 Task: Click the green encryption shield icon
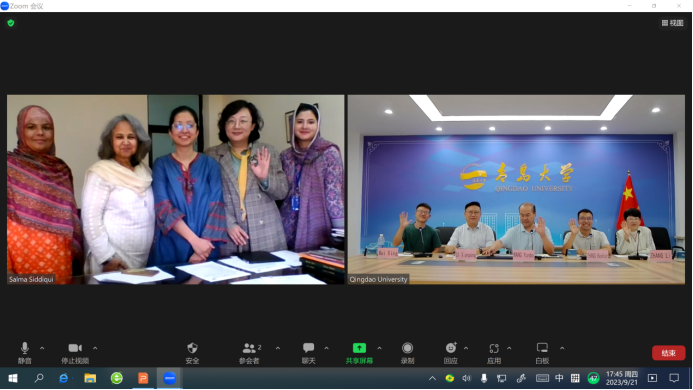[11, 23]
